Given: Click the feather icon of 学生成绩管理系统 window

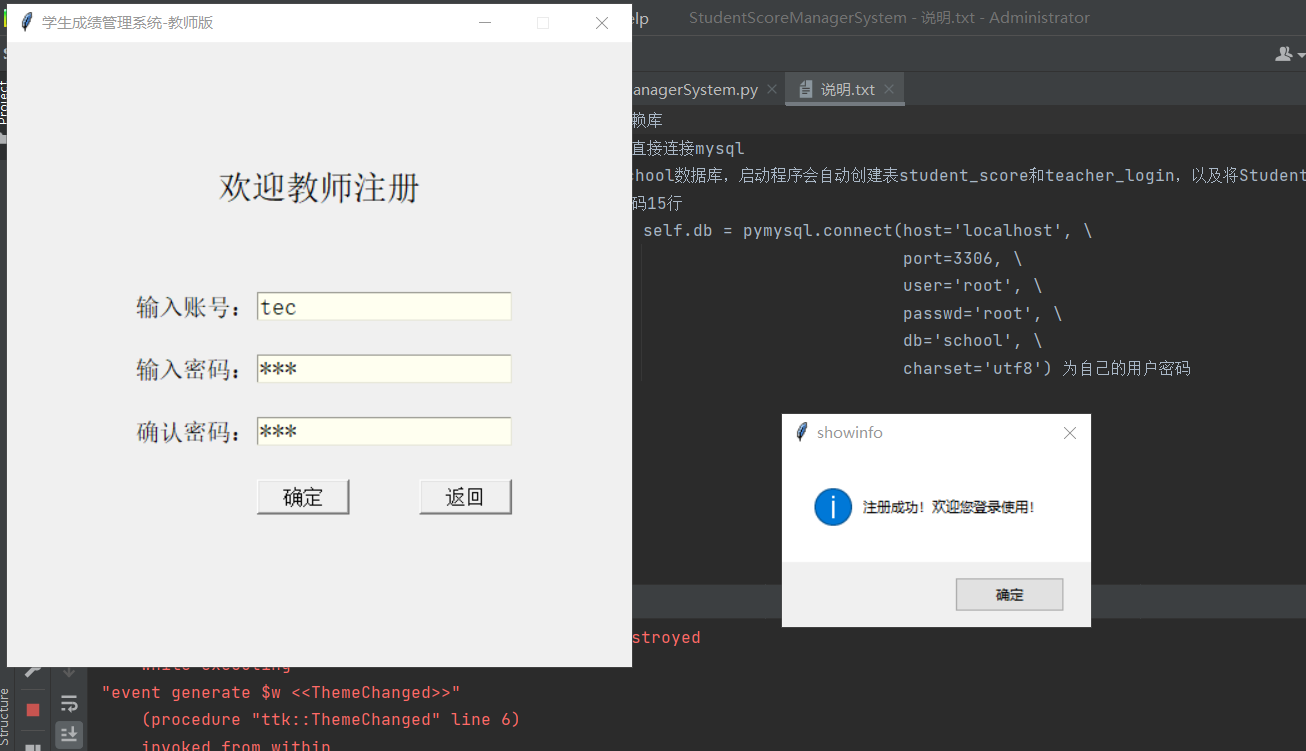Looking at the screenshot, I should (27, 22).
